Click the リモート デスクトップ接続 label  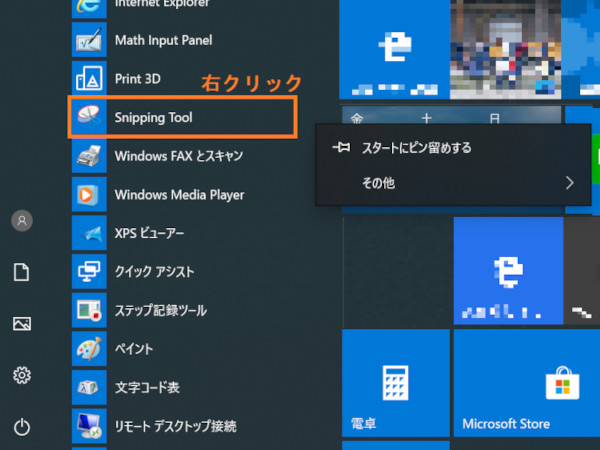tap(176, 426)
